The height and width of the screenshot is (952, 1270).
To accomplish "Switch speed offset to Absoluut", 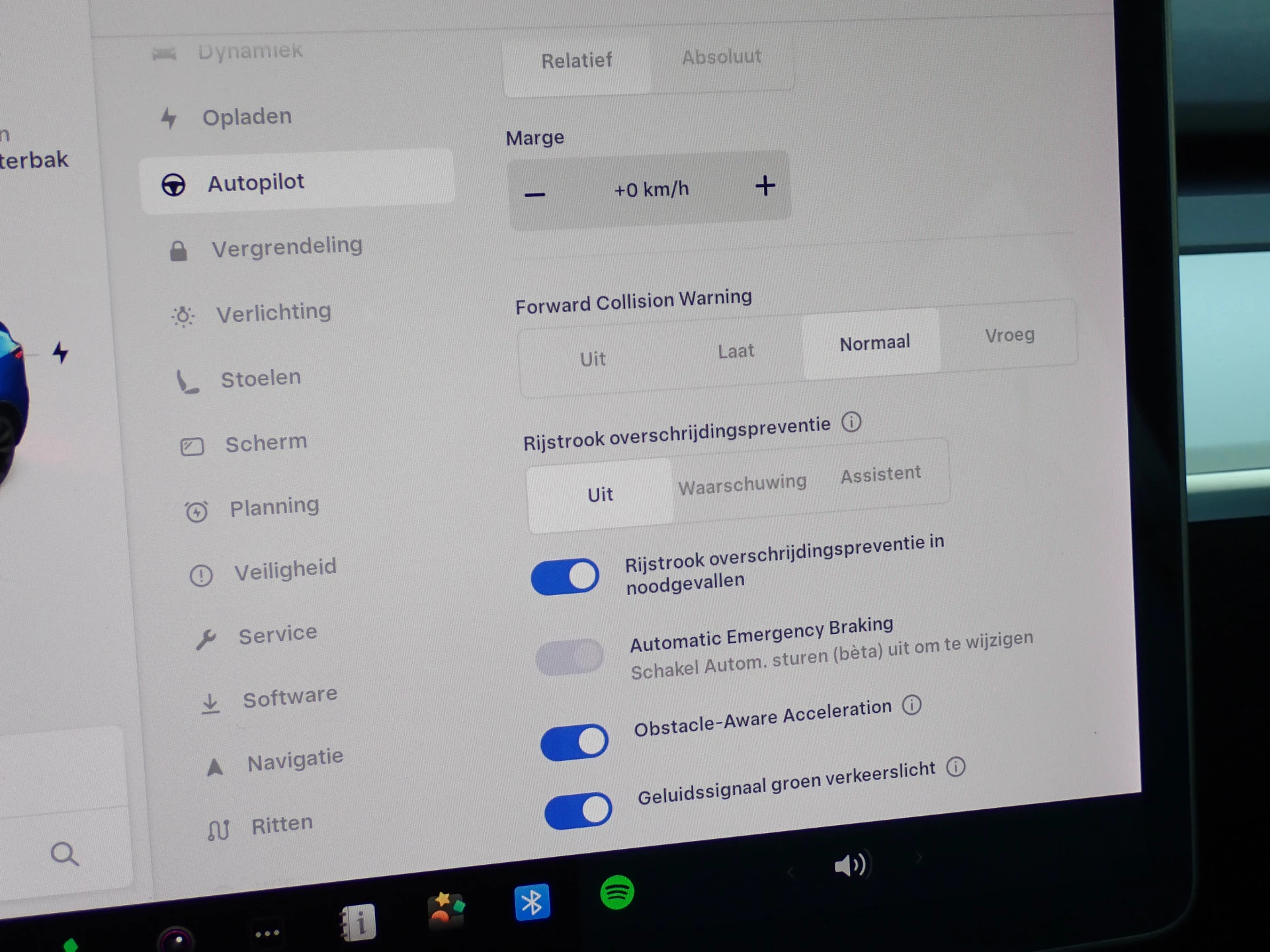I will (x=721, y=58).
